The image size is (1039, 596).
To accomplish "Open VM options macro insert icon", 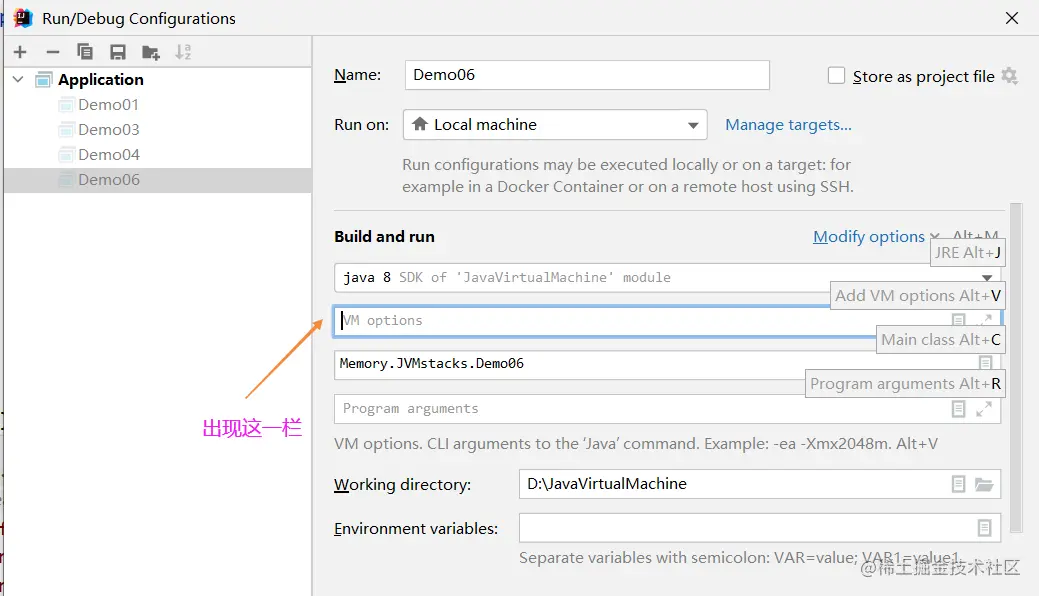I will [958, 321].
